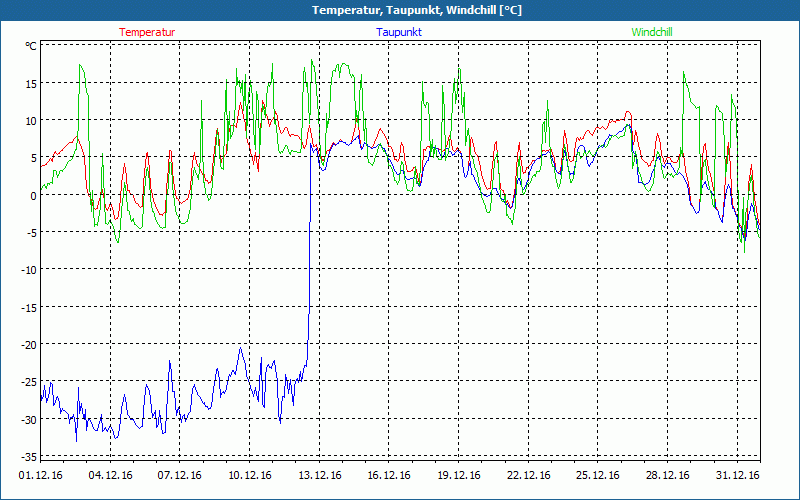This screenshot has width=800, height=500.
Task: Click the date label 28.12.16
Action: click(667, 475)
